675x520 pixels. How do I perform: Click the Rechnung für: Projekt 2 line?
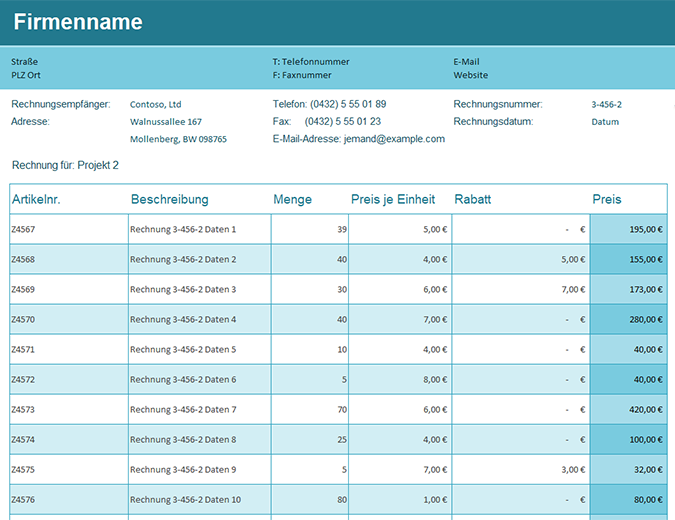pyautogui.click(x=65, y=164)
